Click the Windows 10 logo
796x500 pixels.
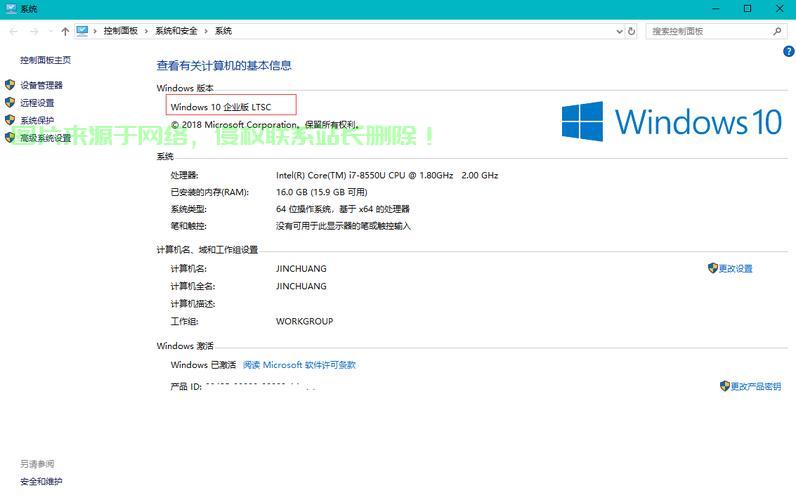tap(672, 121)
